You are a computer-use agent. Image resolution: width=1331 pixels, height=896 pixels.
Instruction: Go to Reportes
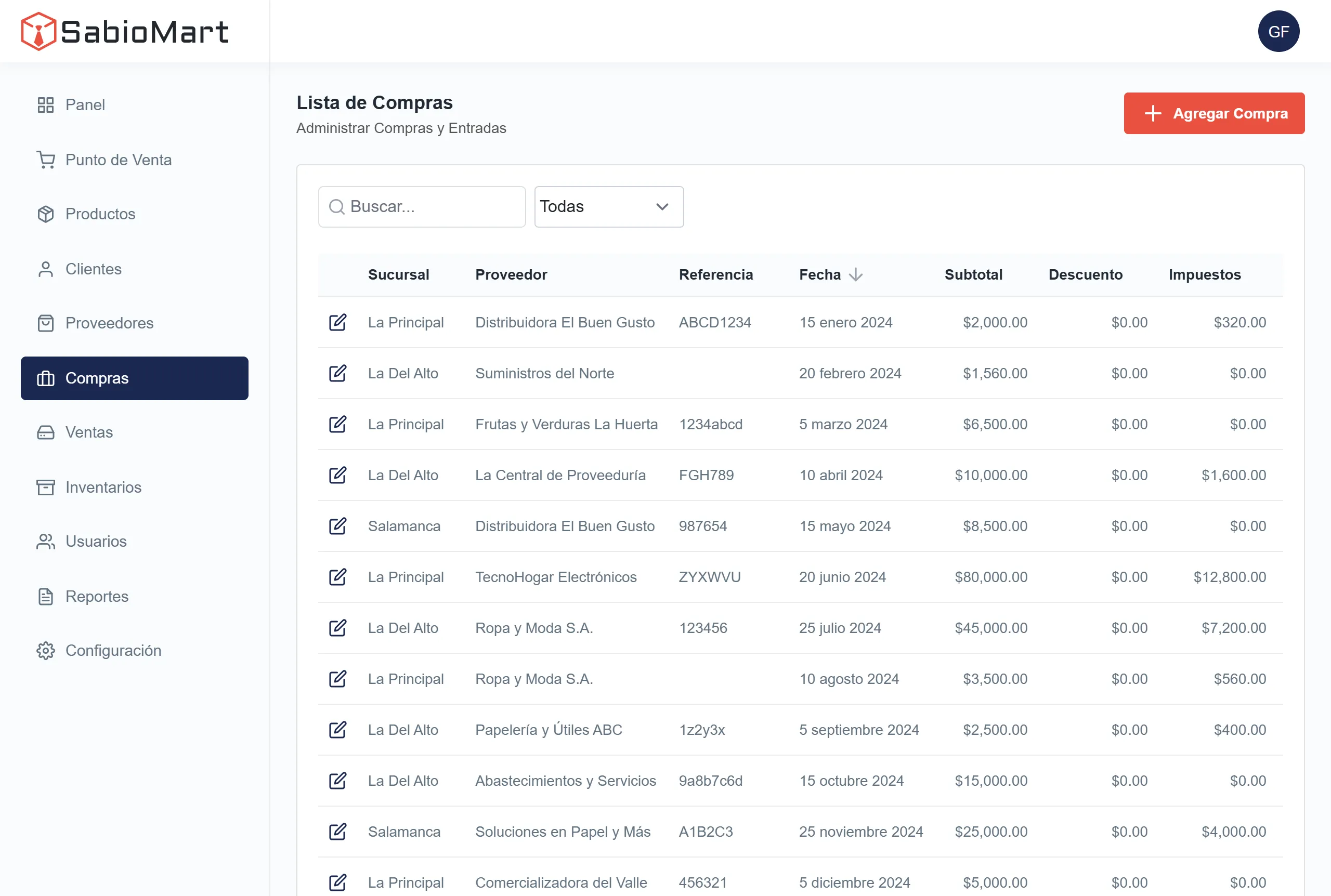(134, 597)
